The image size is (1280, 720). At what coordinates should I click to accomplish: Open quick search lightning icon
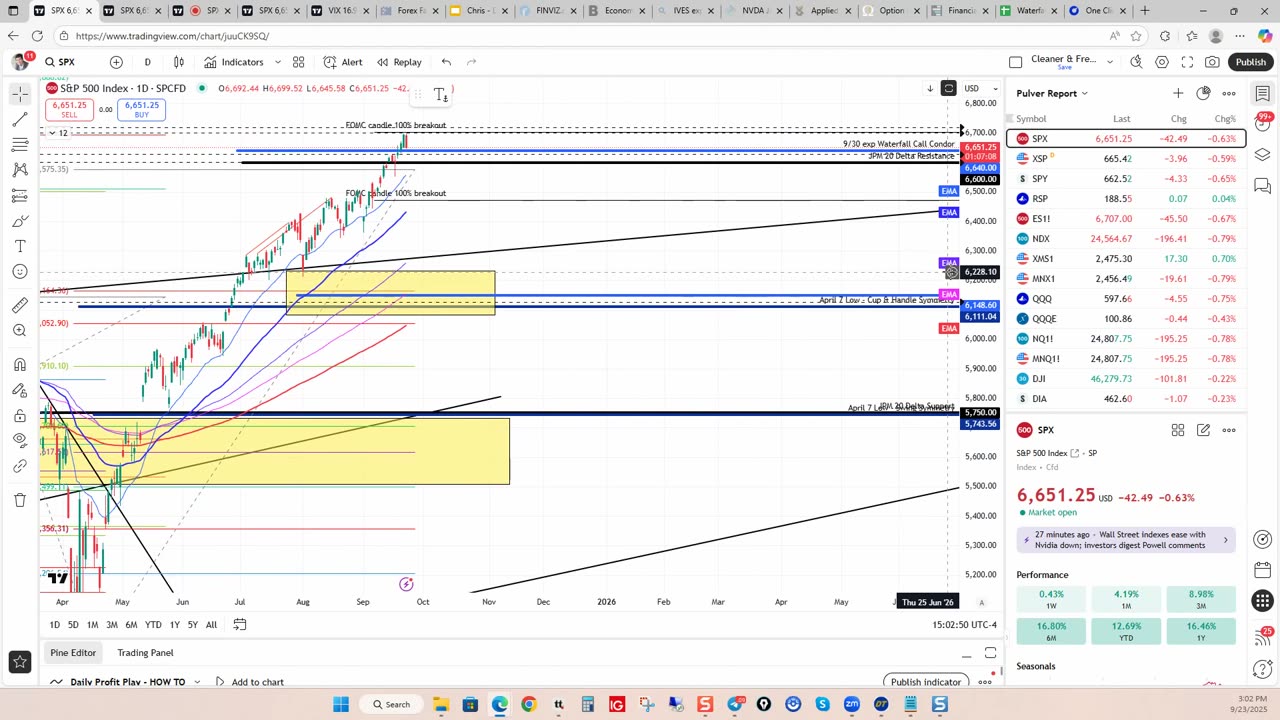click(x=1136, y=62)
